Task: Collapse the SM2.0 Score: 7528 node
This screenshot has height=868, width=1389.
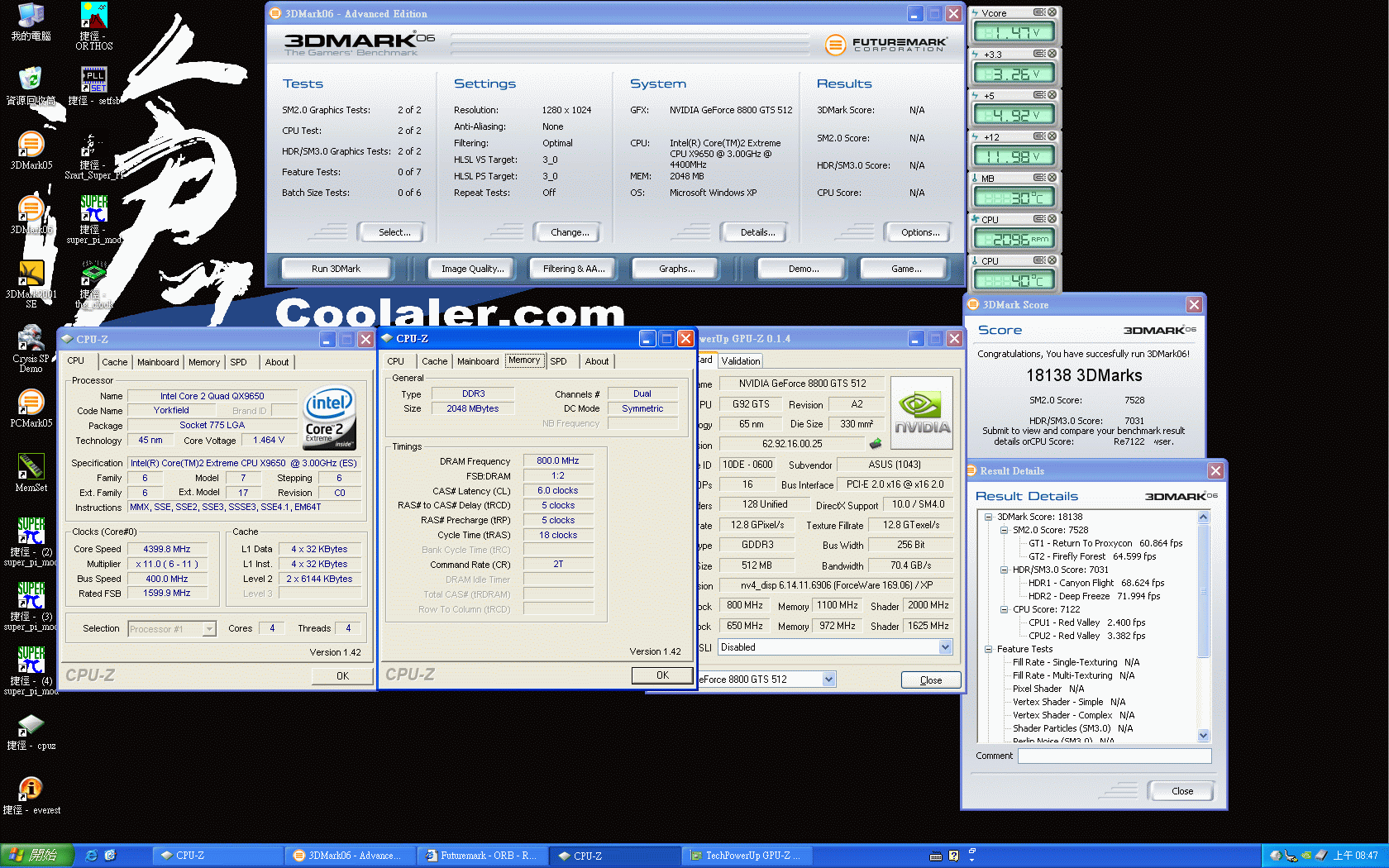Action: pyautogui.click(x=1004, y=530)
